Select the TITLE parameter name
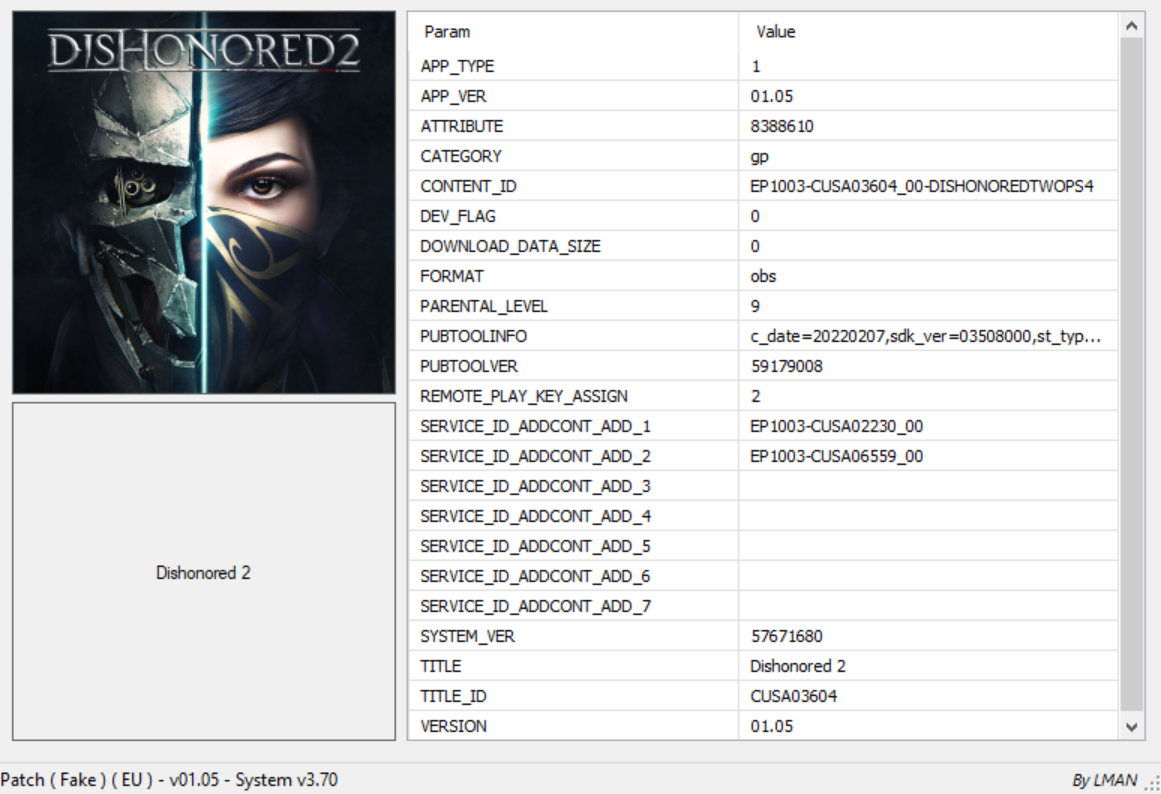Image resolution: width=1161 pixels, height=794 pixels. pyautogui.click(x=441, y=667)
